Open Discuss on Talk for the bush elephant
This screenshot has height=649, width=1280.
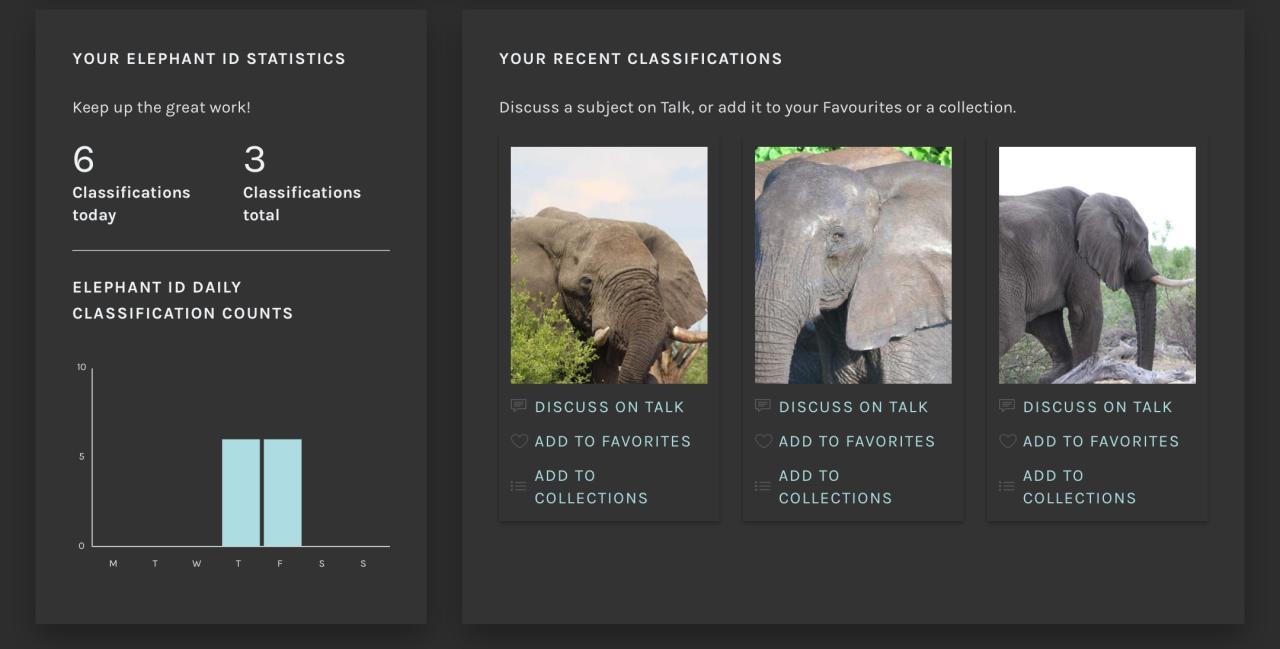(x=609, y=407)
